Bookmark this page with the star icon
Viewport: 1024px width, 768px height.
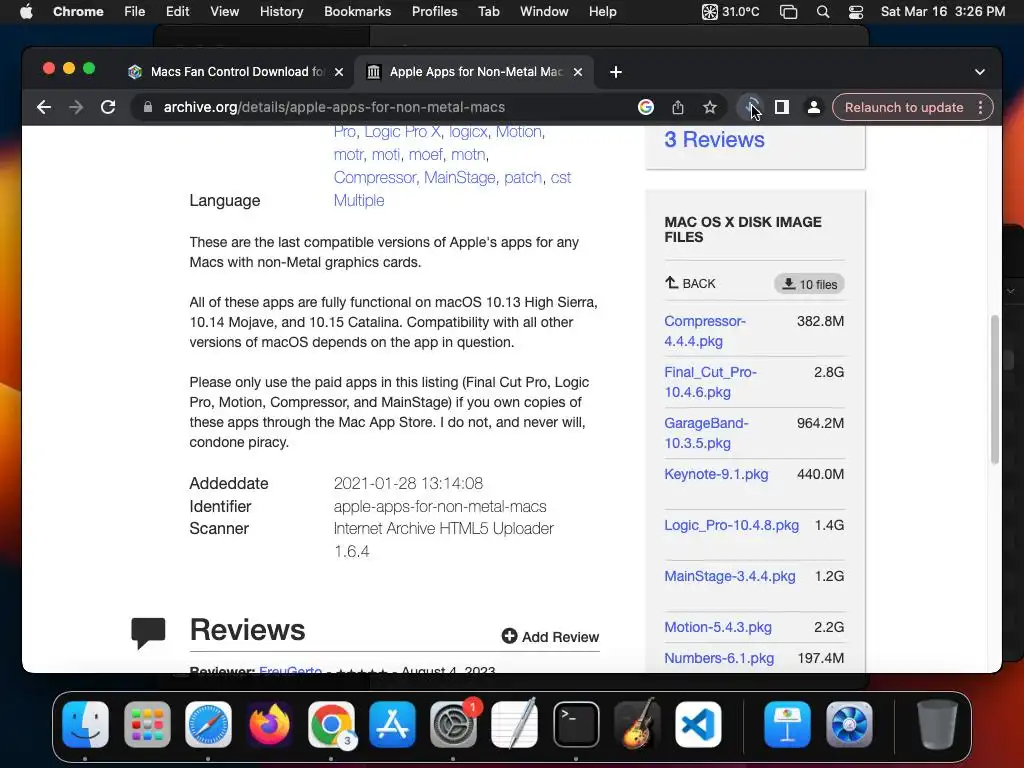pos(710,107)
